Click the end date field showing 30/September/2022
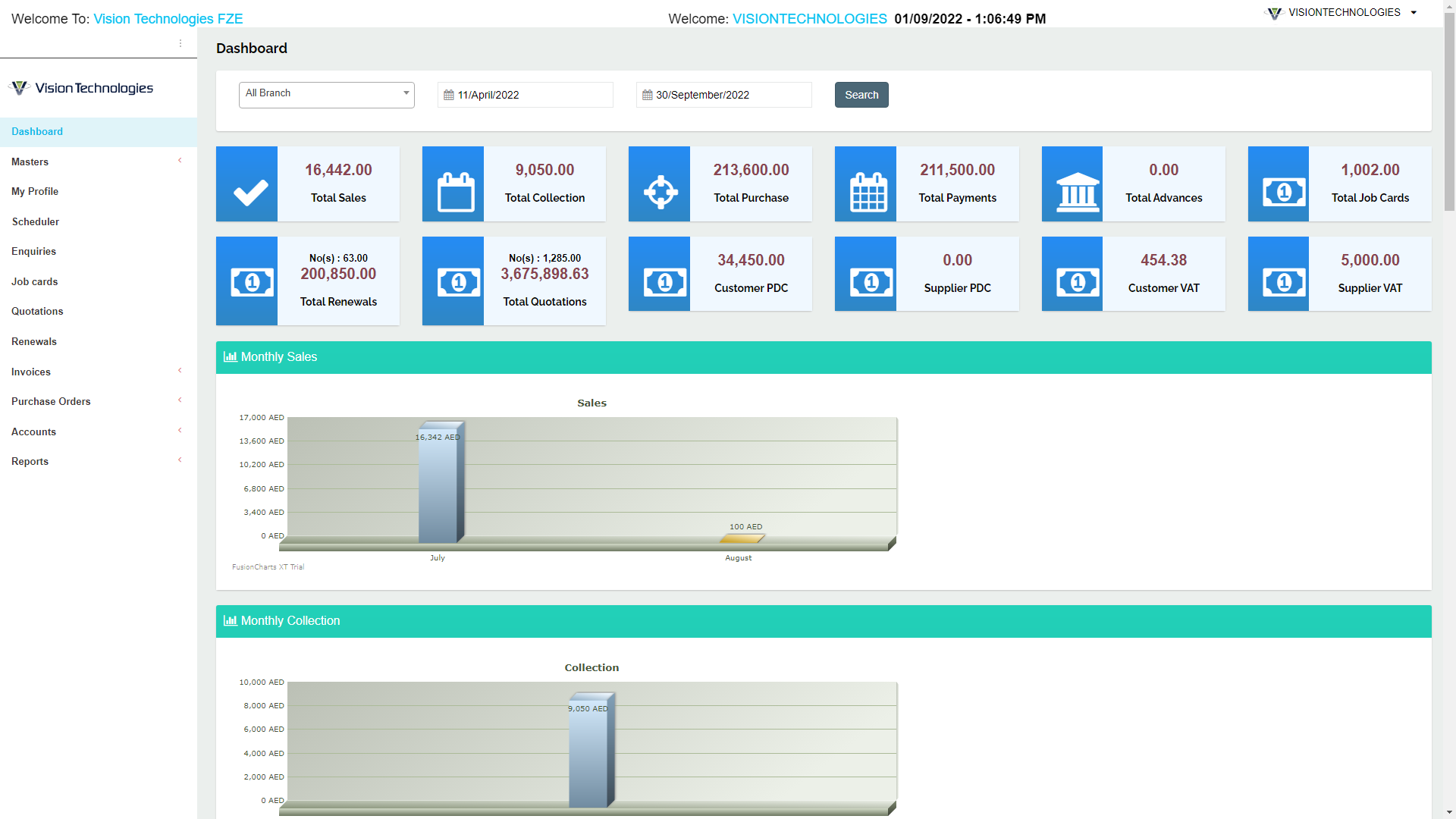 (x=723, y=94)
